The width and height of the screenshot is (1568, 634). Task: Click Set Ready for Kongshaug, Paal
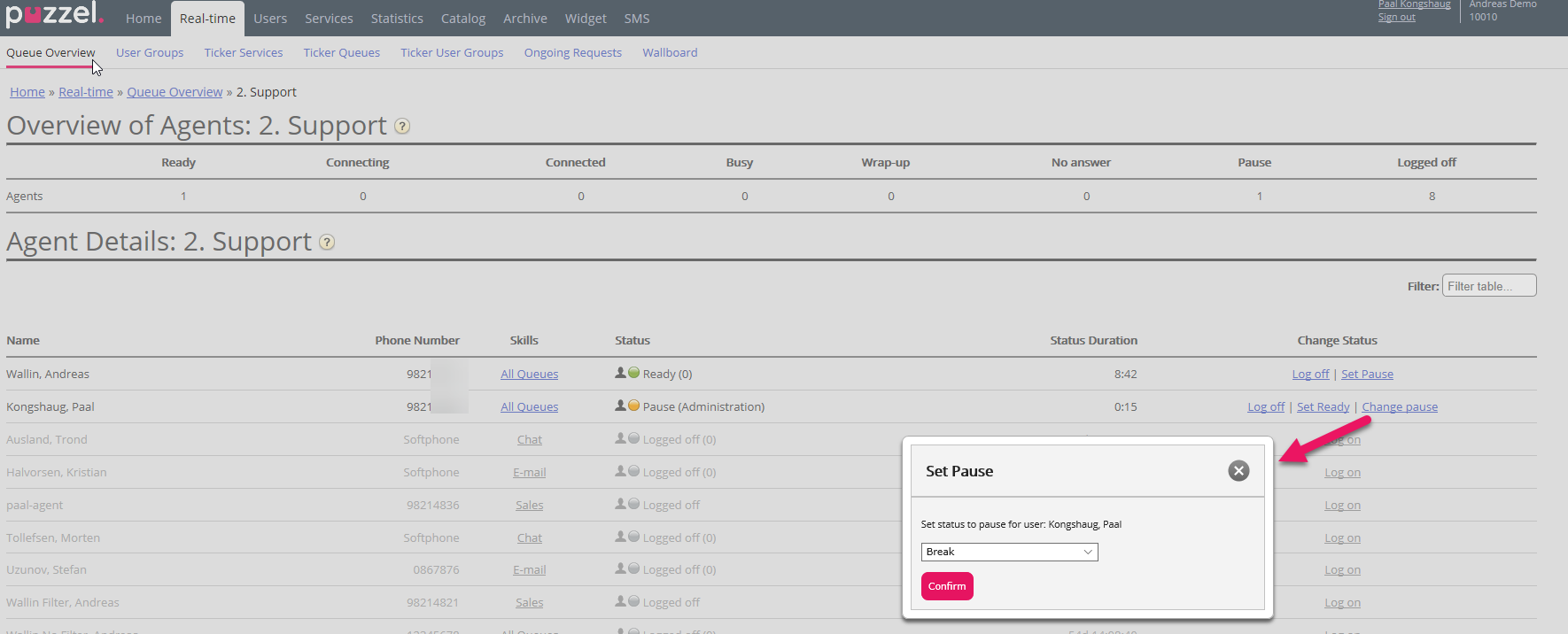(1323, 407)
